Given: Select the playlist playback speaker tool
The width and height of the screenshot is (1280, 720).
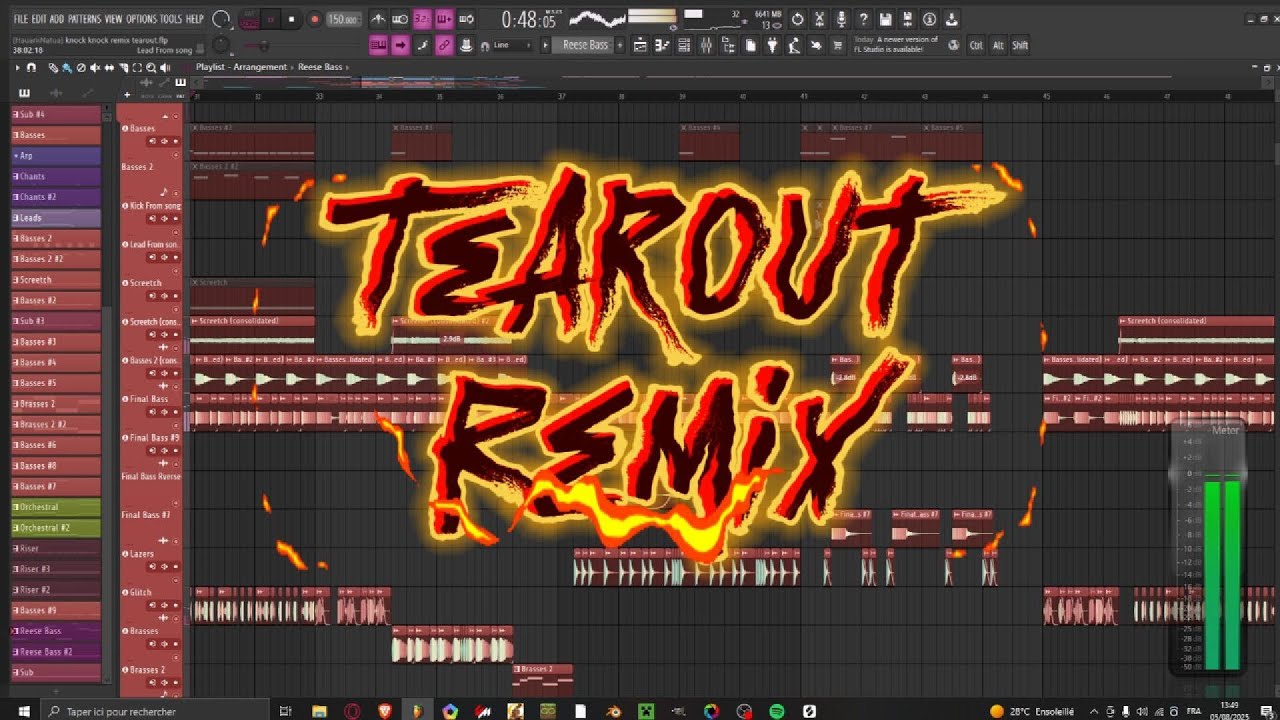Looking at the screenshot, I should (165, 67).
